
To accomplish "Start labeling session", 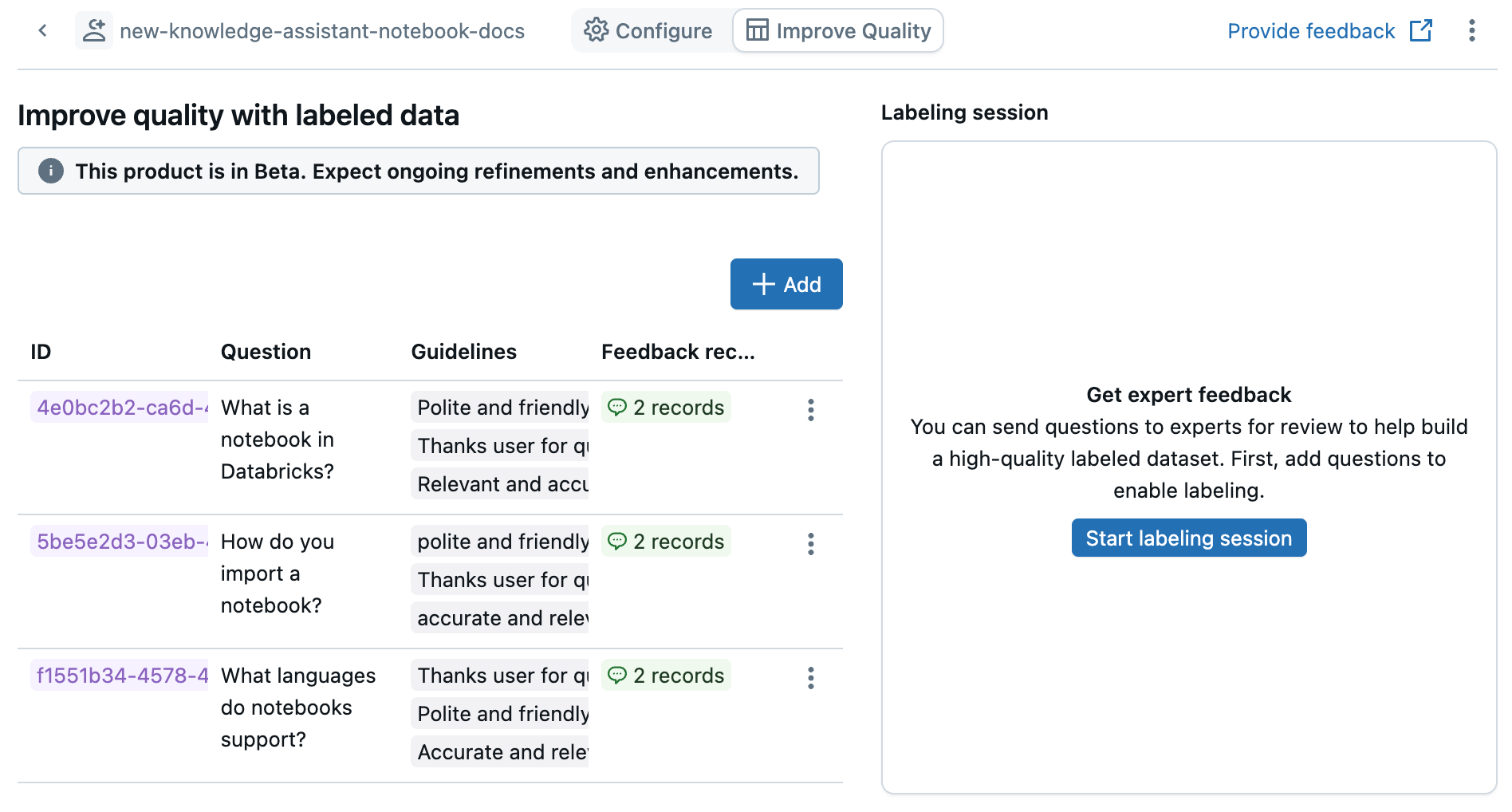I will [x=1188, y=538].
